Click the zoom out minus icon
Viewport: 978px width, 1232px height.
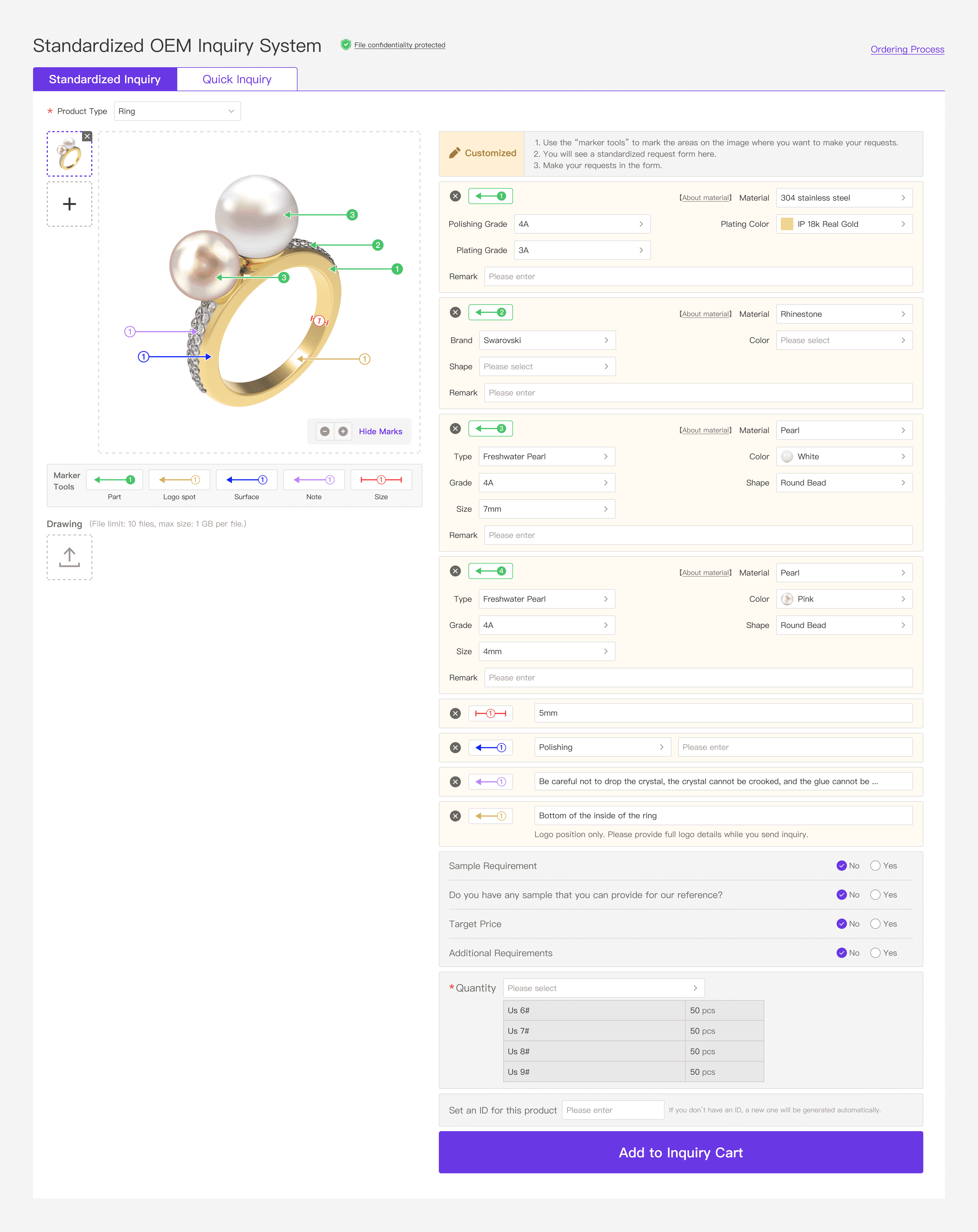pyautogui.click(x=325, y=431)
